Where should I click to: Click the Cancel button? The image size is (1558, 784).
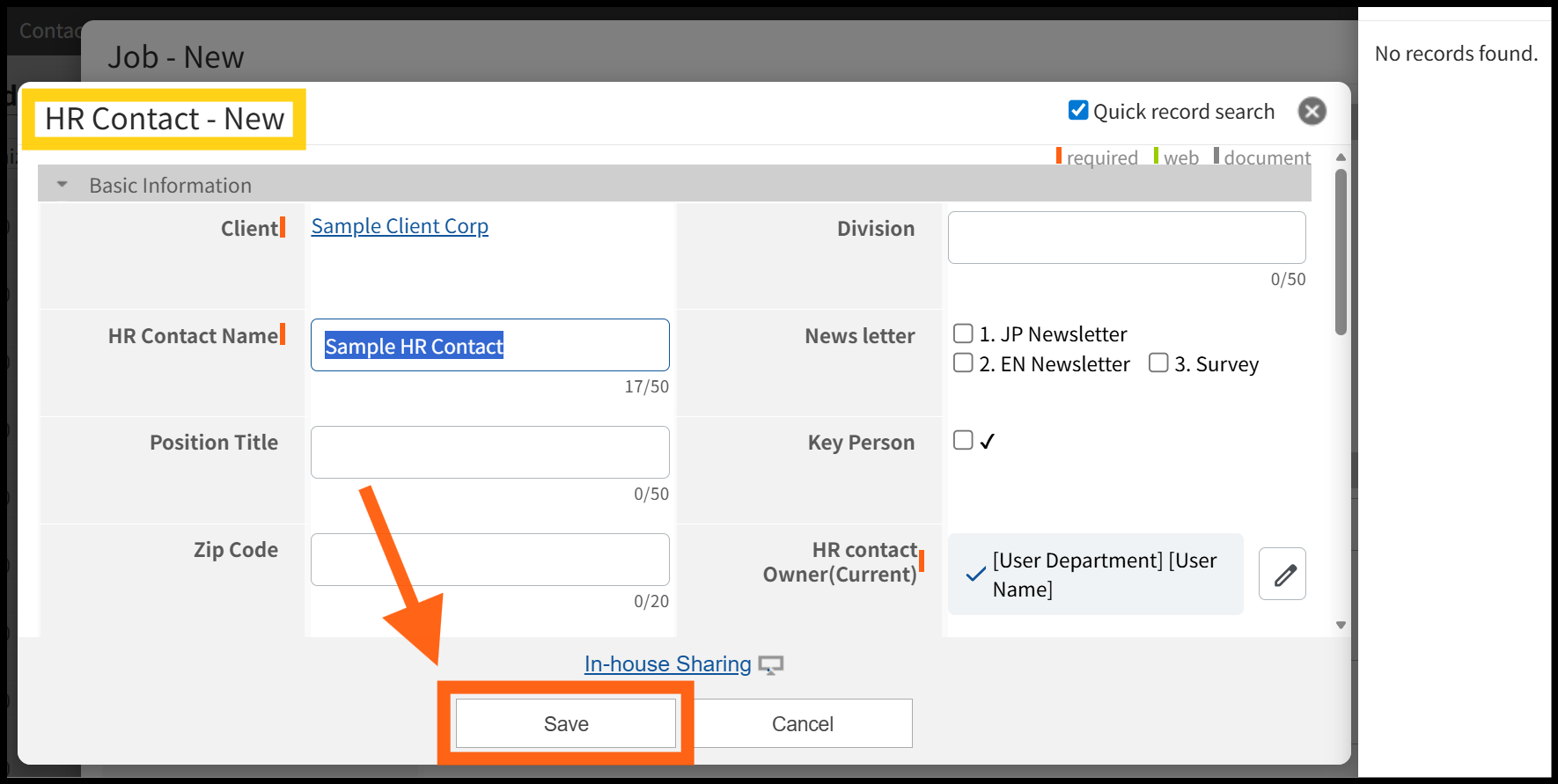802,723
